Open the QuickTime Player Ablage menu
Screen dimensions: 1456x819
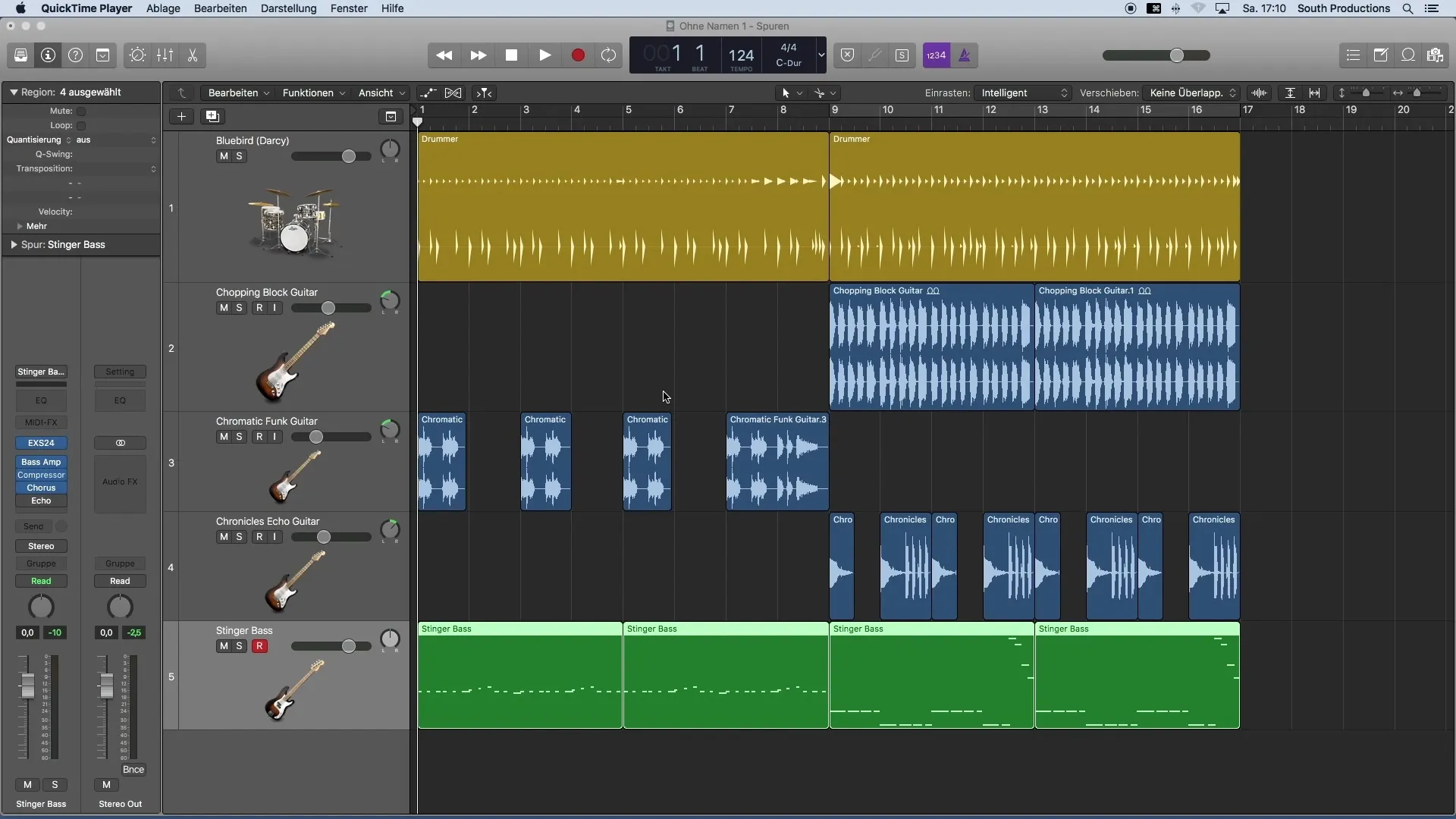163,8
